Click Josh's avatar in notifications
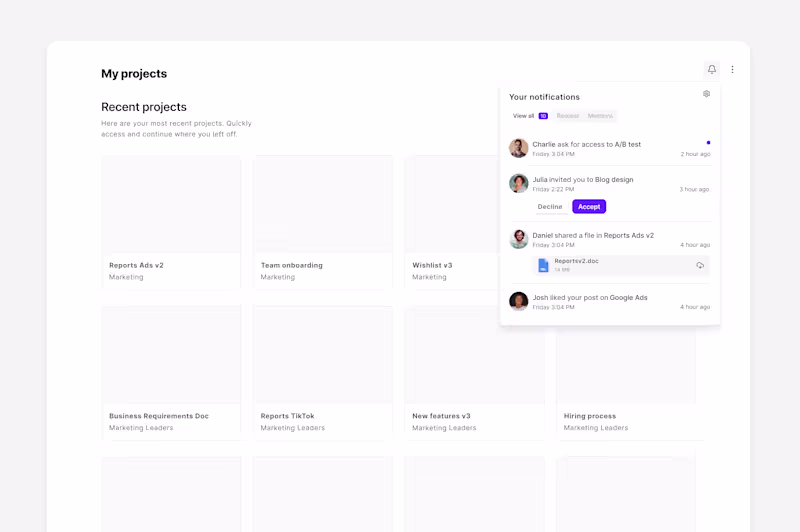The height and width of the screenshot is (532, 800). 518,301
